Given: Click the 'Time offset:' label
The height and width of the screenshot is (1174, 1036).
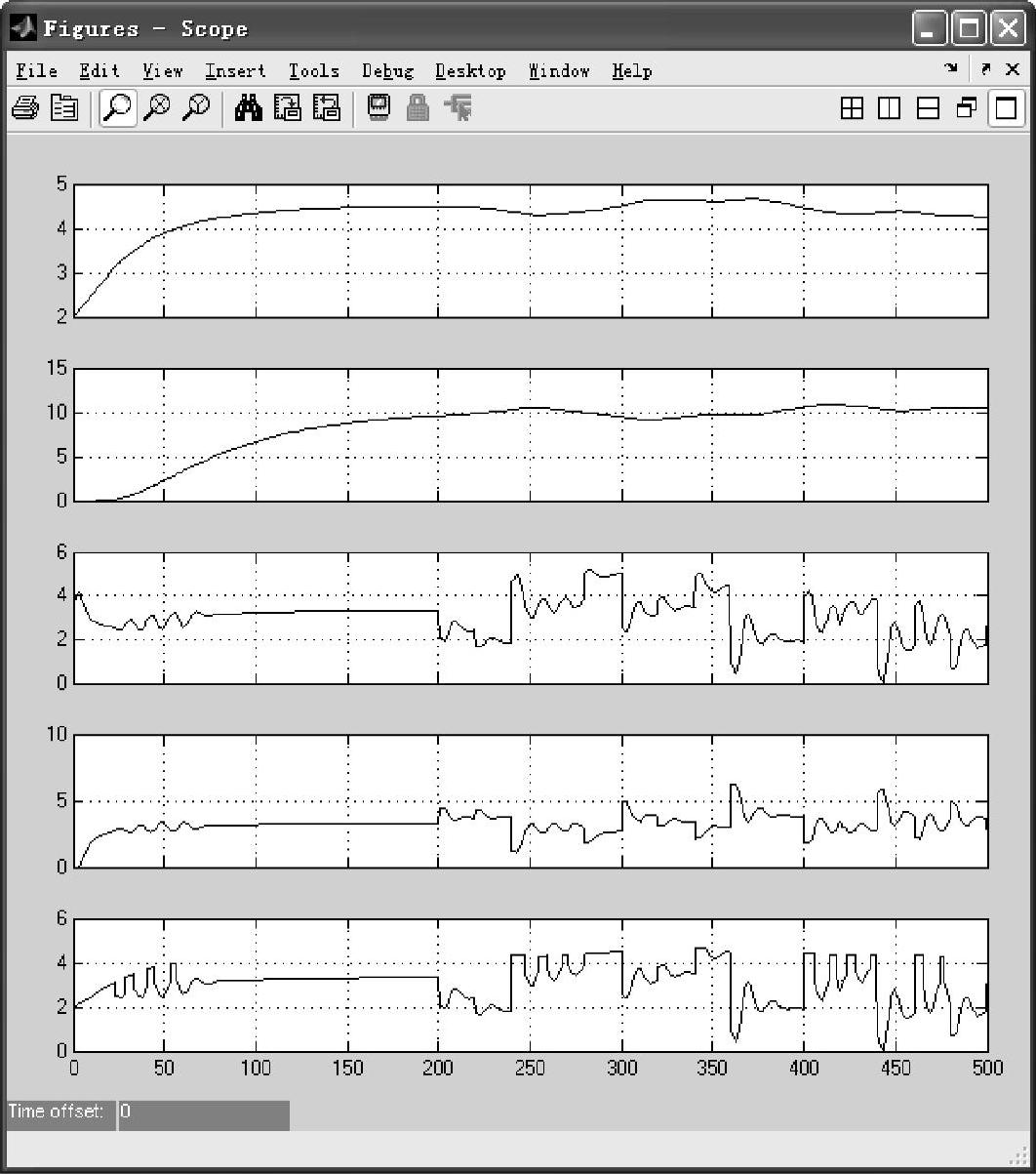Looking at the screenshot, I should [57, 1112].
